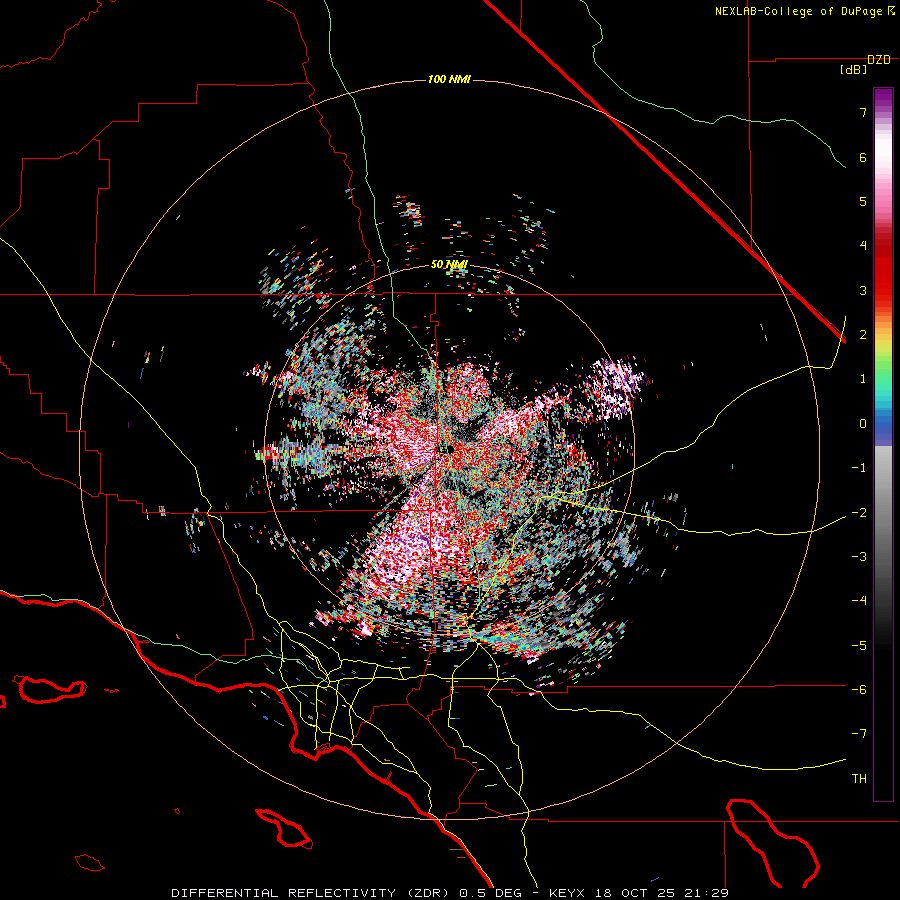Click the 50 NMI range ring label
This screenshot has width=900, height=900.
pyautogui.click(x=449, y=265)
